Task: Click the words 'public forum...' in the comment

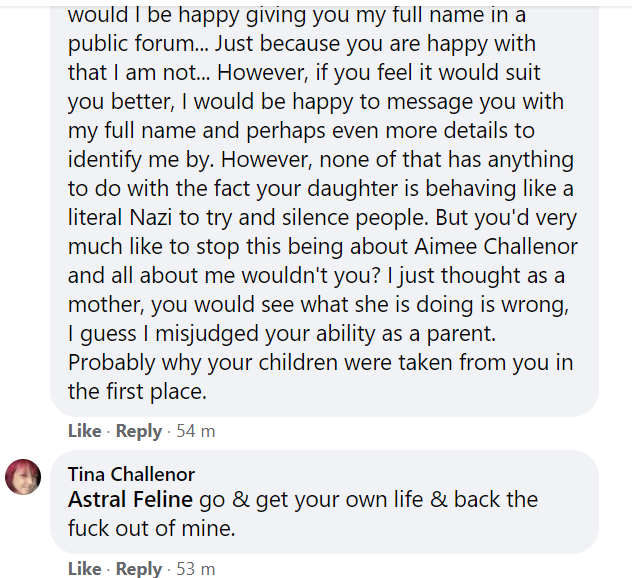Action: point(139,44)
